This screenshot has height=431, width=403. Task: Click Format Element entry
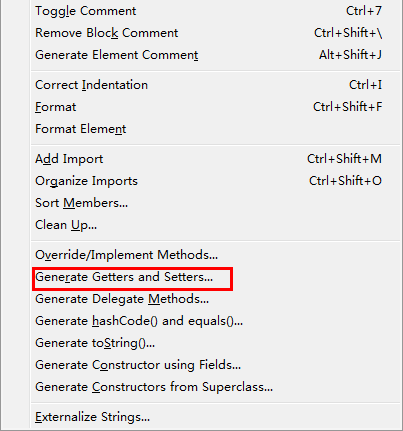(x=215, y=129)
